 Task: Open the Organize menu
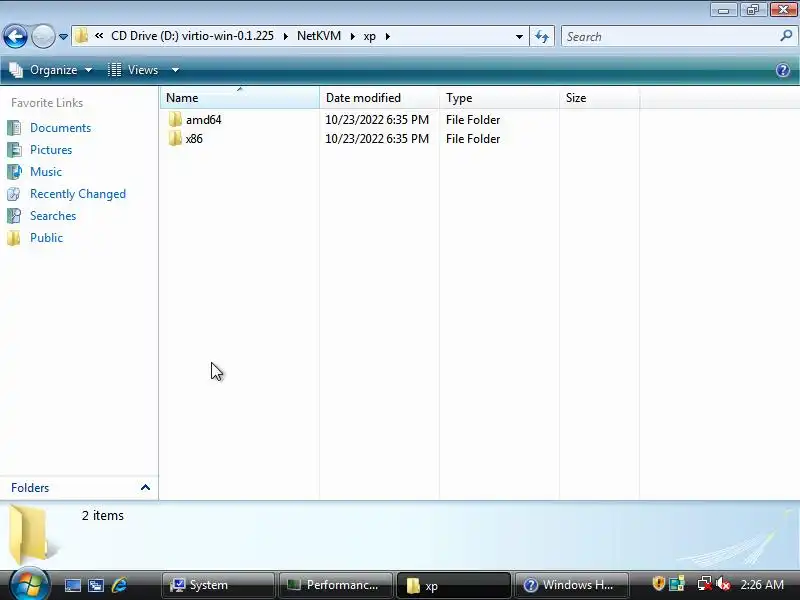tap(51, 70)
